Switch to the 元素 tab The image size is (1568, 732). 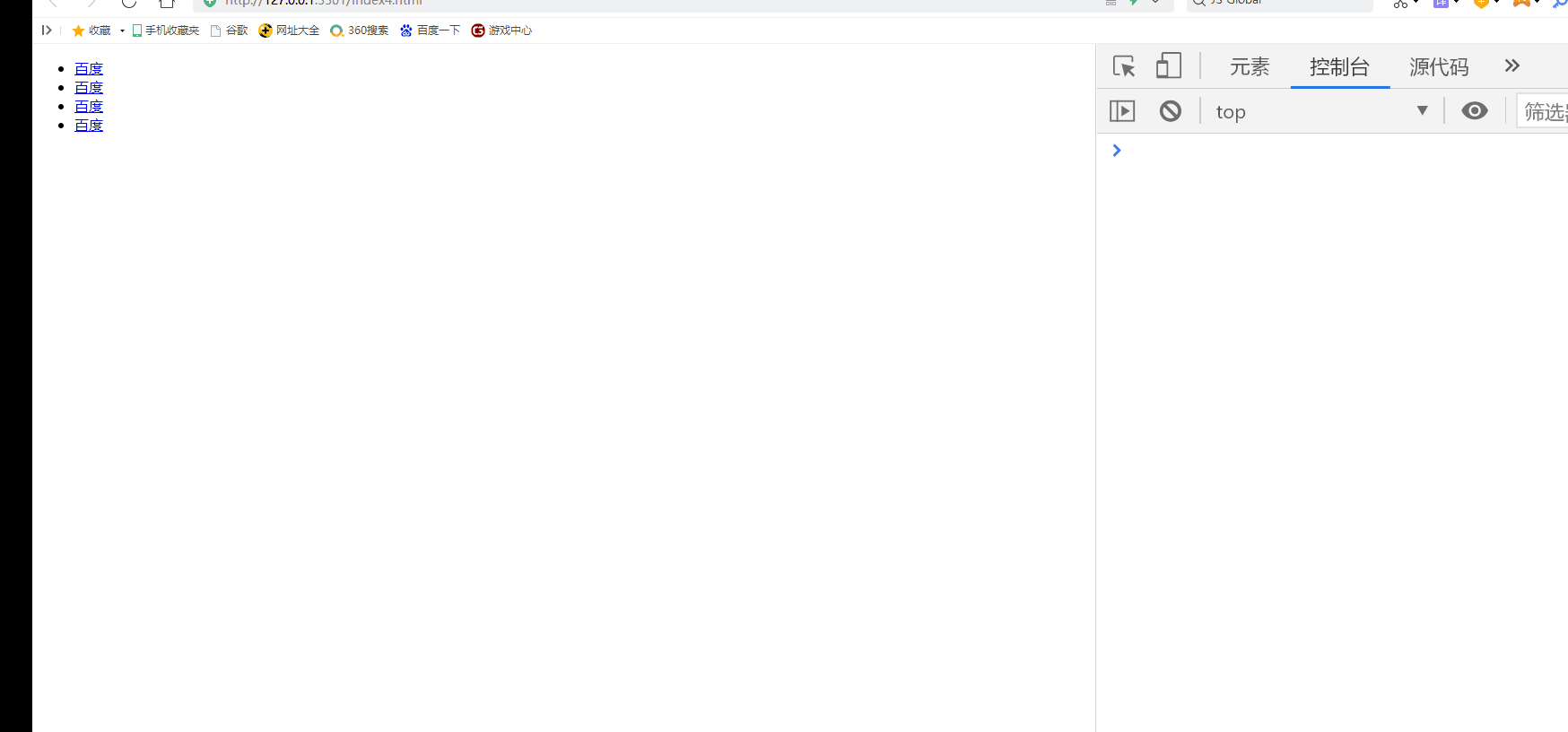tap(1250, 66)
